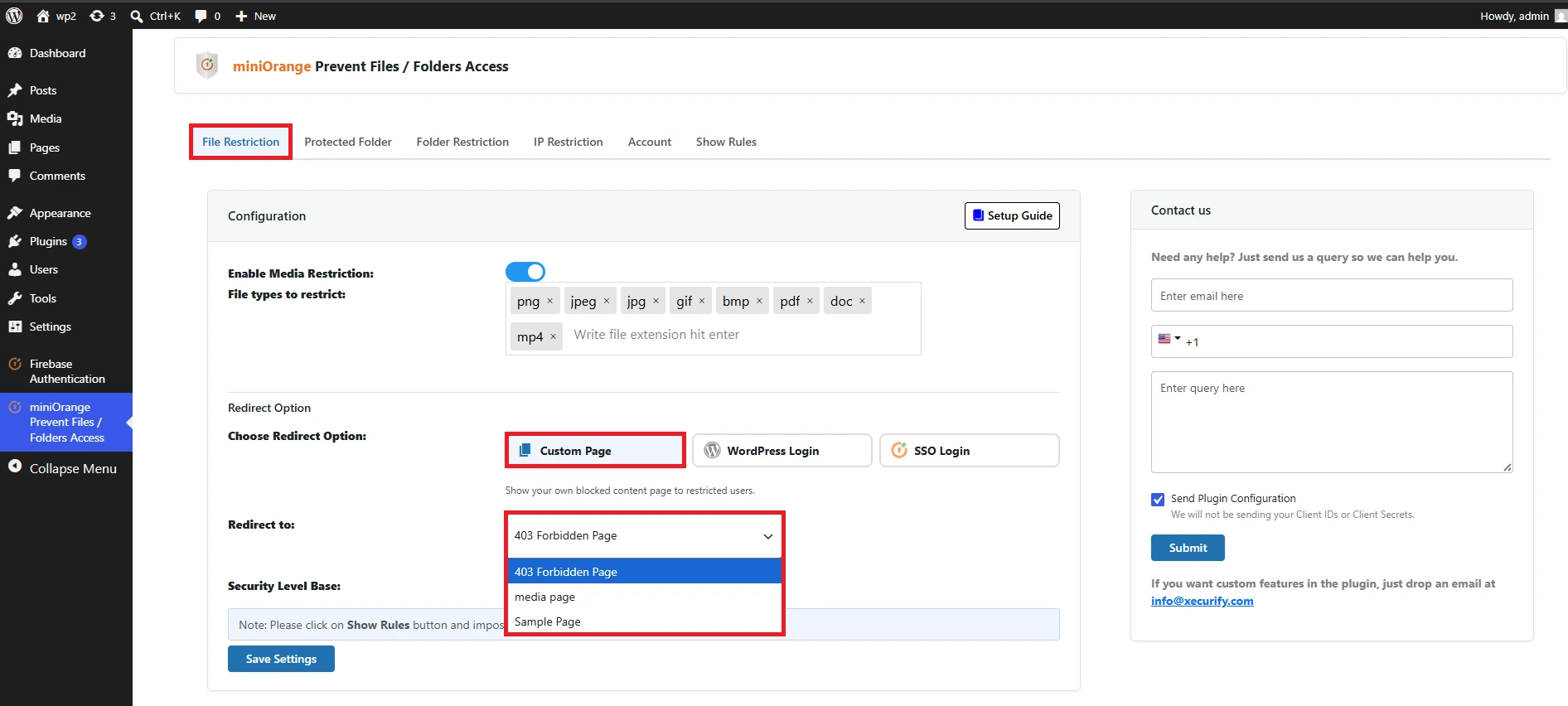Open the Setup Guide button
The image size is (1568, 706).
point(1012,215)
